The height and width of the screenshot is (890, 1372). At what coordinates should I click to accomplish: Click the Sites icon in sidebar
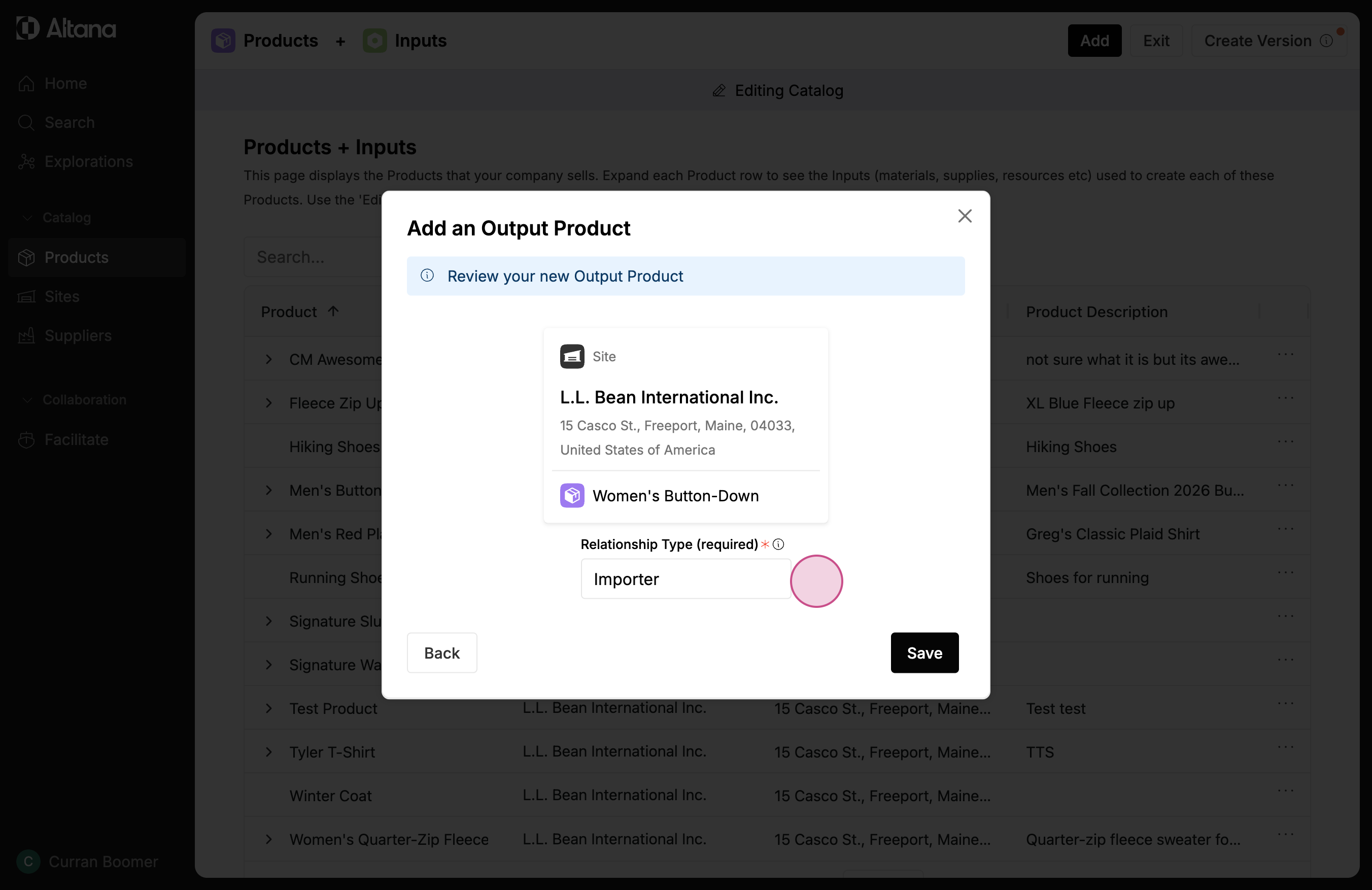(x=26, y=296)
